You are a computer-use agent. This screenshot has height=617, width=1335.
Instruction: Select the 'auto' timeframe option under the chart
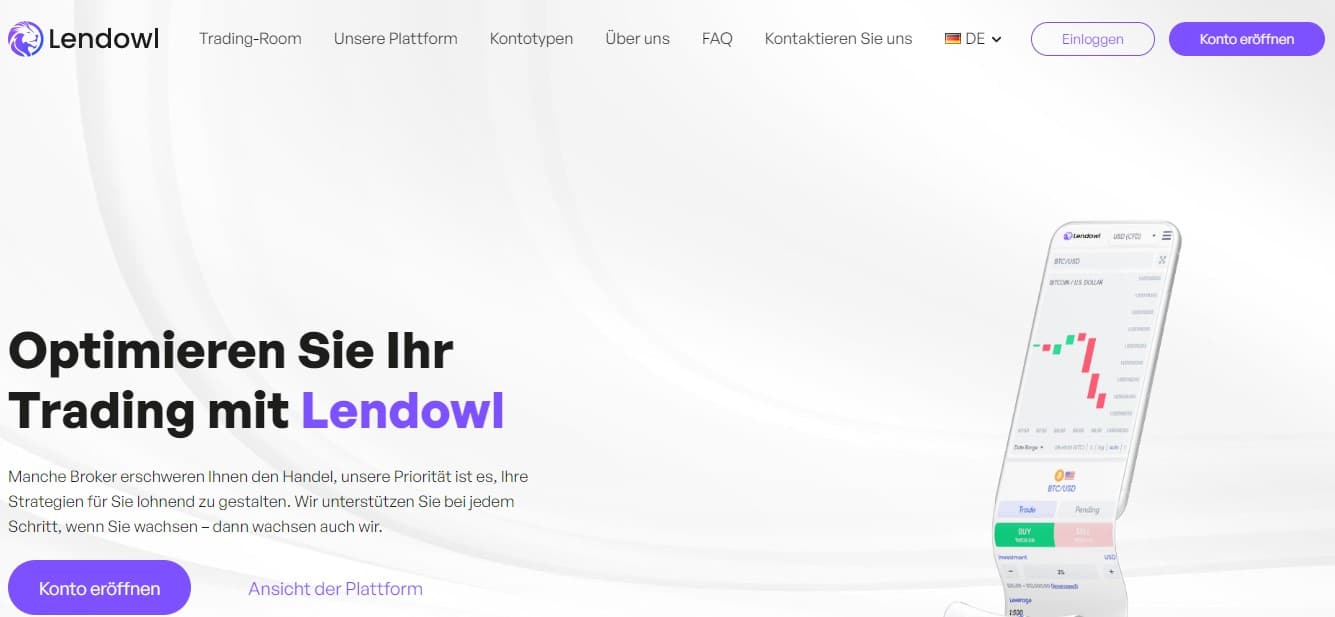coord(1113,447)
